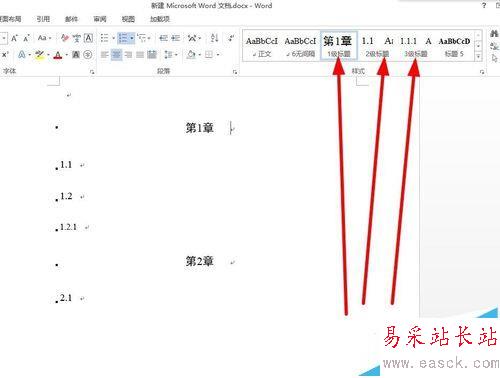This screenshot has width=500, height=378.
Task: Toggle Show/Hide paragraph marks
Action: (231, 38)
